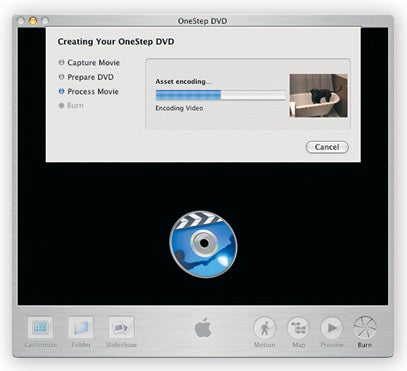The height and width of the screenshot is (371, 407).
Task: Click the dog-in-bathtub video thumbnail
Action: pos(318,95)
